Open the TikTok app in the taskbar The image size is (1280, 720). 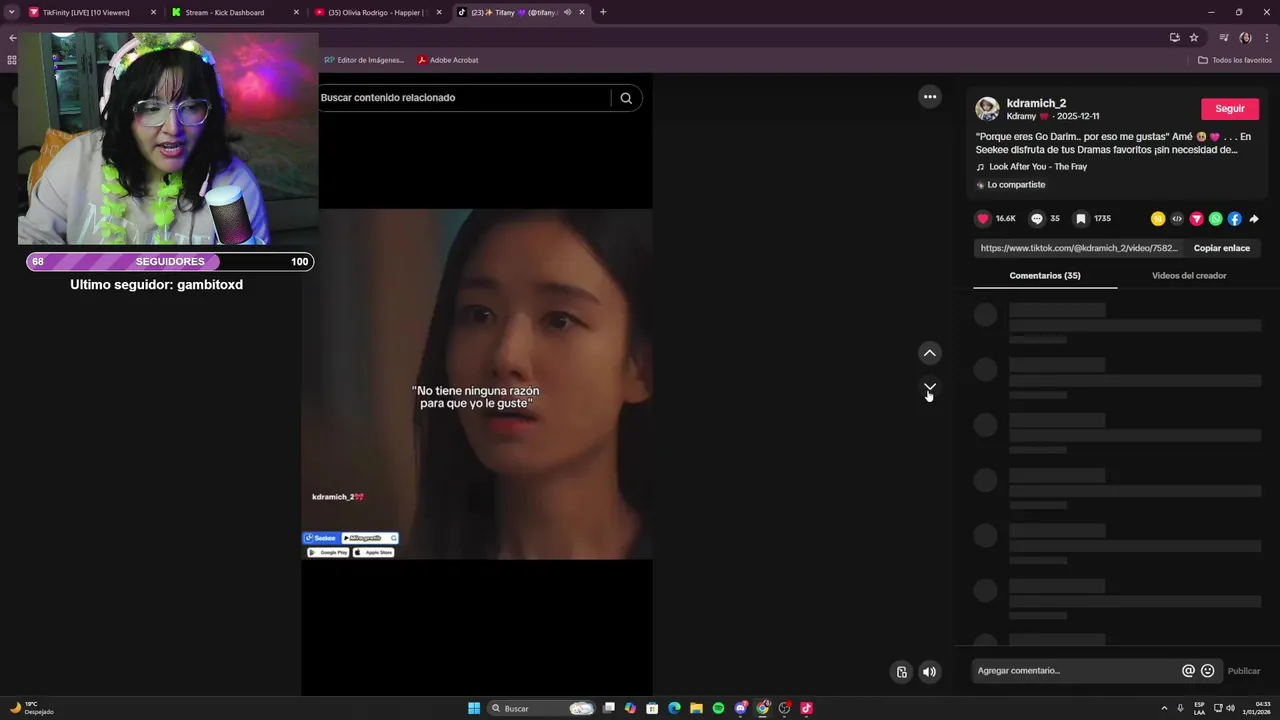[x=806, y=708]
